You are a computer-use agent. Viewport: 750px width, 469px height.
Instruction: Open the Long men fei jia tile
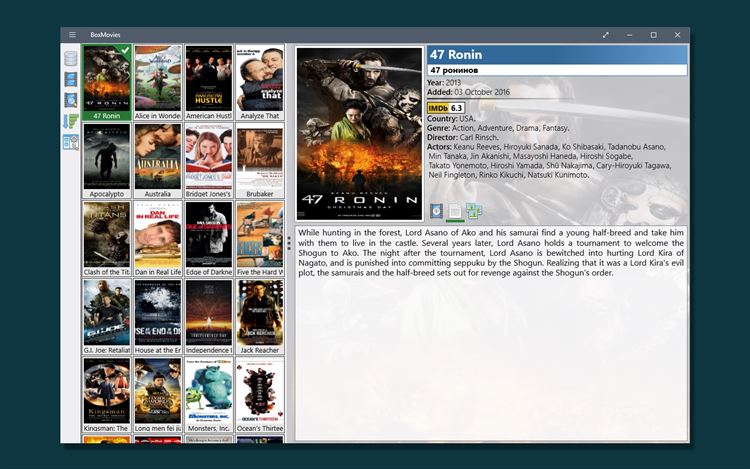pyautogui.click(x=158, y=395)
